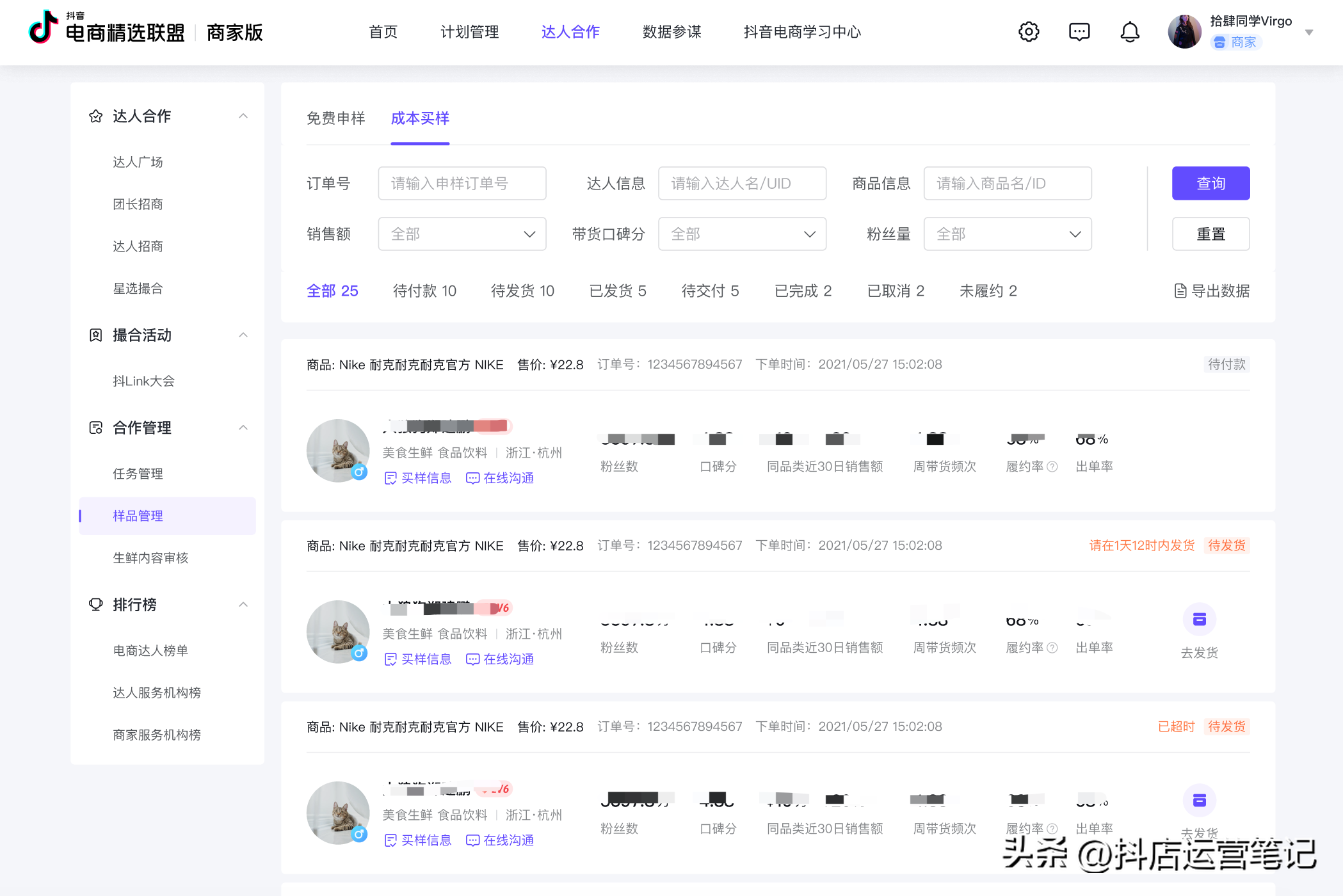Open 达人招商 in sidebar

(x=138, y=246)
